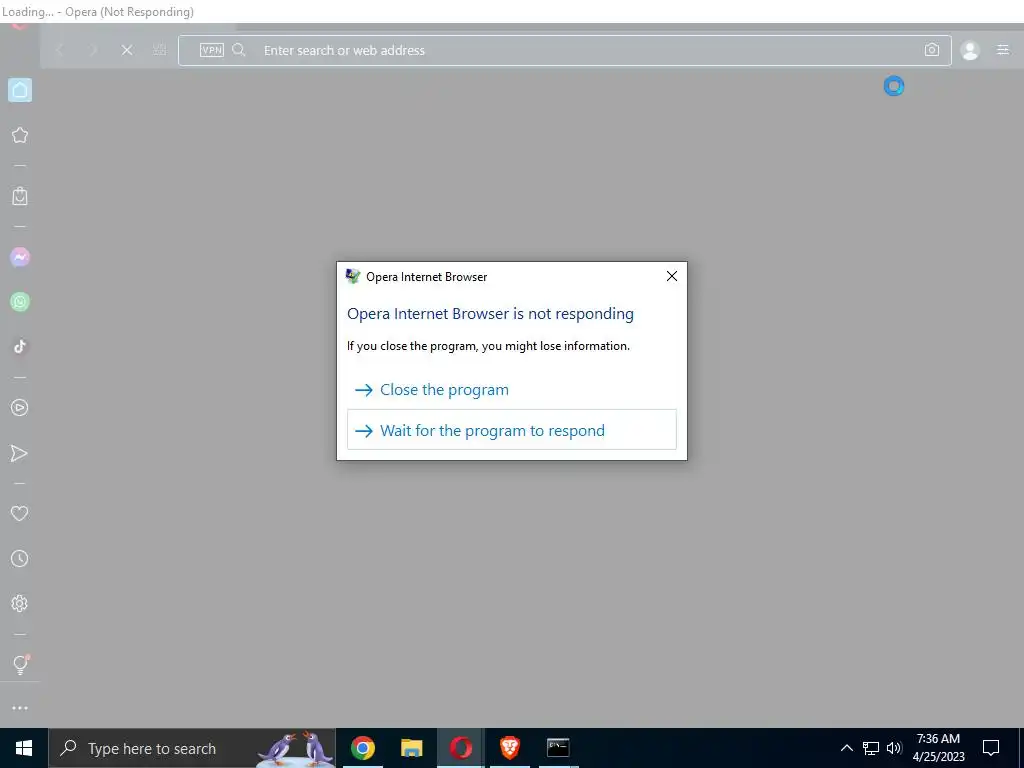Click the search magnifier in address bar

(239, 50)
